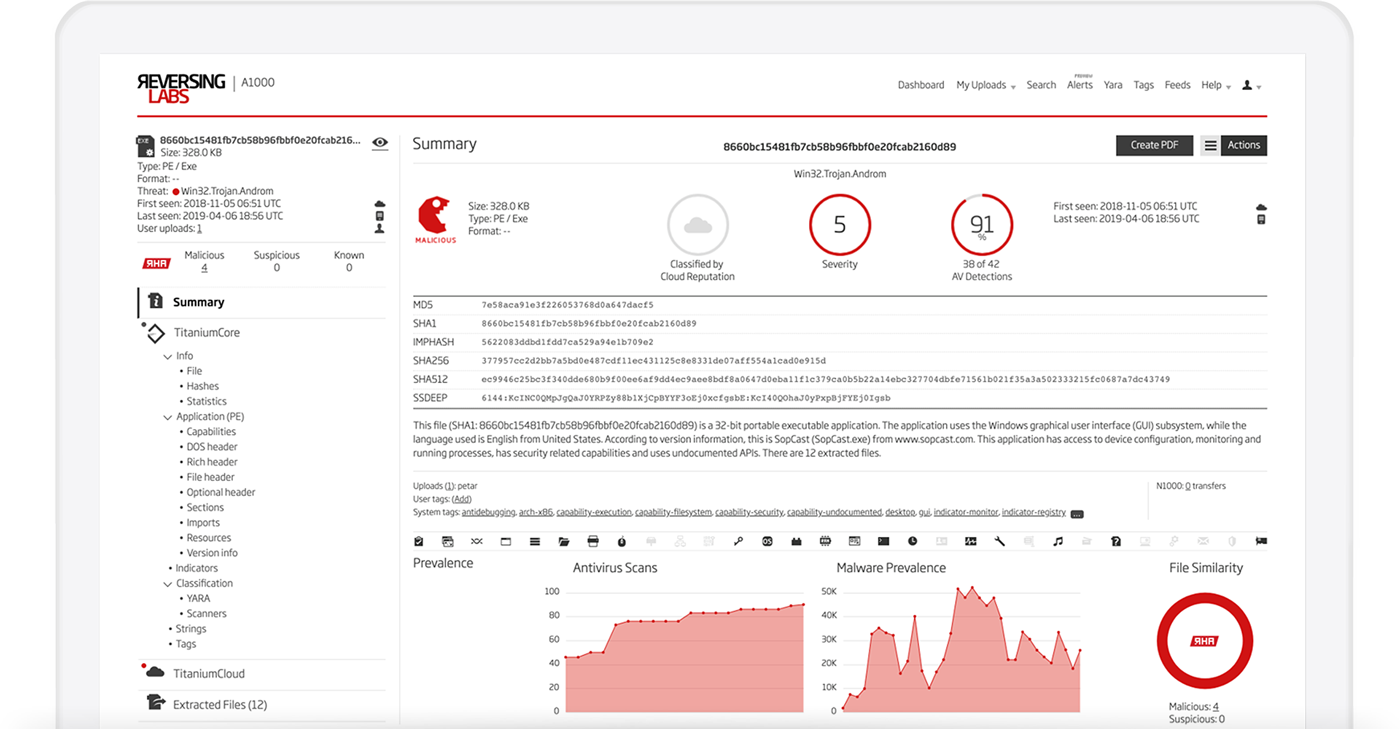Image resolution: width=1400 pixels, height=729 pixels.
Task: Click the open folder indicator icon
Action: pyautogui.click(x=564, y=541)
